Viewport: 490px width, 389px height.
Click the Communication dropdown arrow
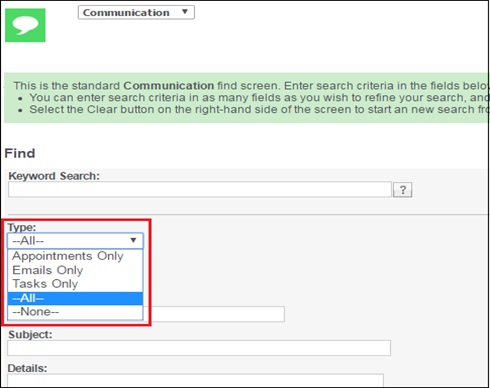pos(185,12)
